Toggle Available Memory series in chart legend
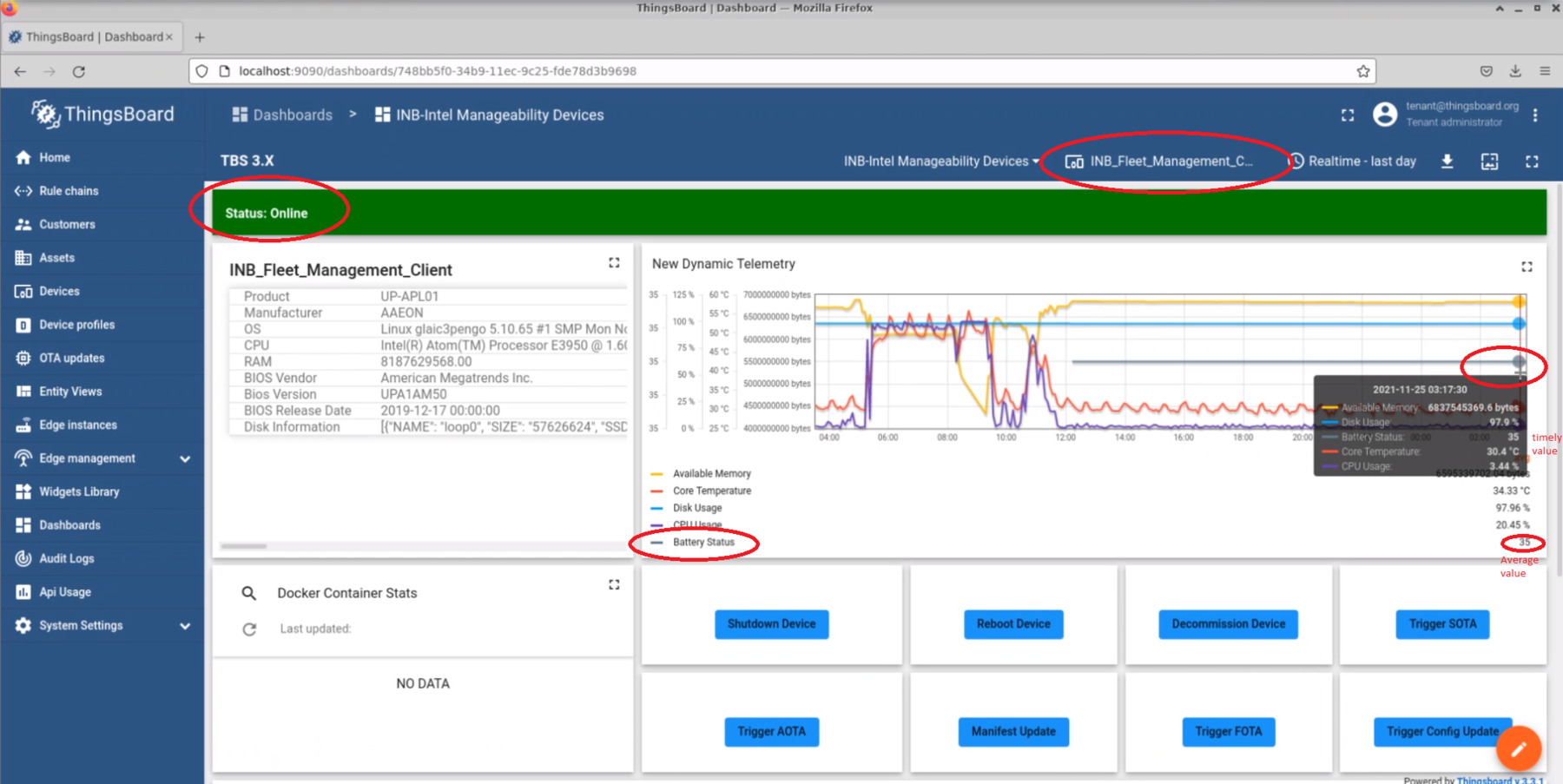Screen dimensions: 1563x784 [711, 474]
